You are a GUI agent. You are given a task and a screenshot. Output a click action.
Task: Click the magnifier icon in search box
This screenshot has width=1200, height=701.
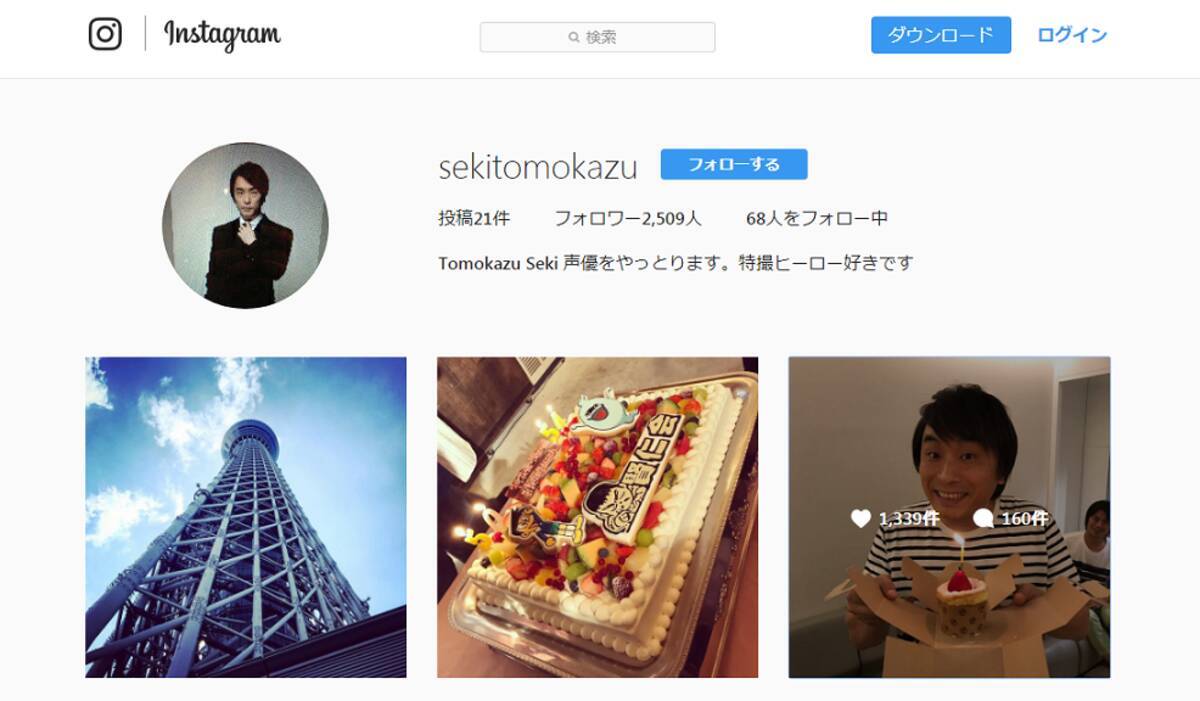(x=574, y=38)
